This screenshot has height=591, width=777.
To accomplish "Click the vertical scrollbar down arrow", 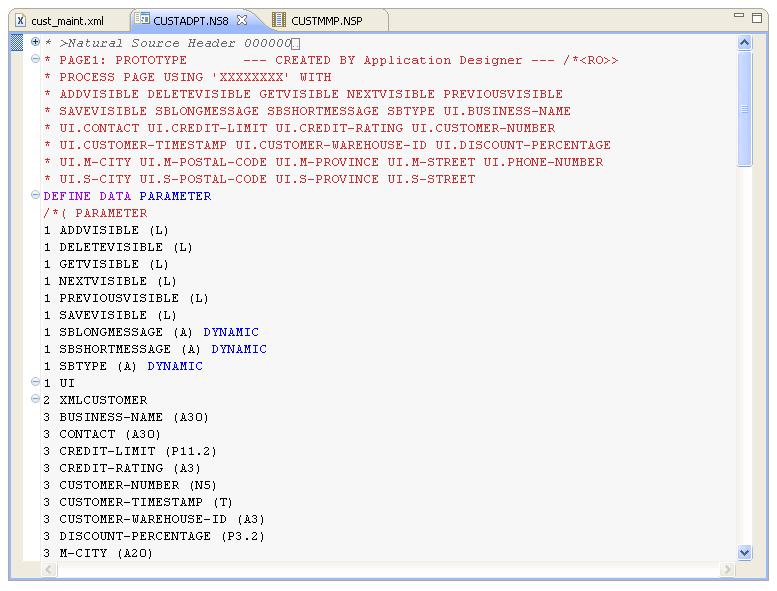I will (x=744, y=552).
